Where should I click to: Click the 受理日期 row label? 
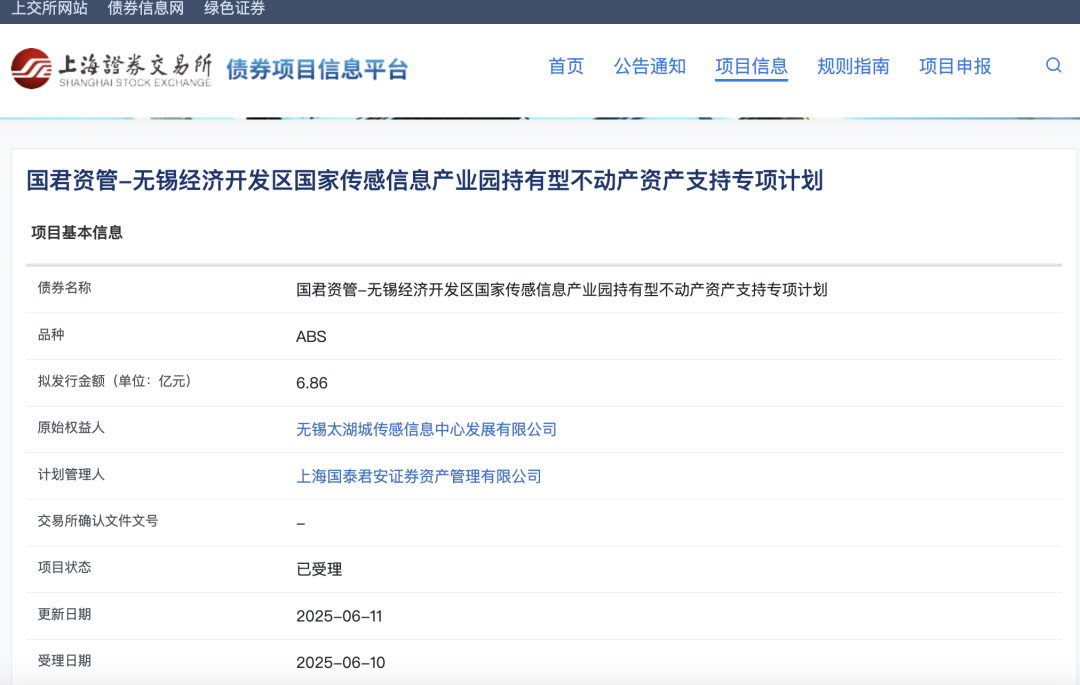click(64, 661)
